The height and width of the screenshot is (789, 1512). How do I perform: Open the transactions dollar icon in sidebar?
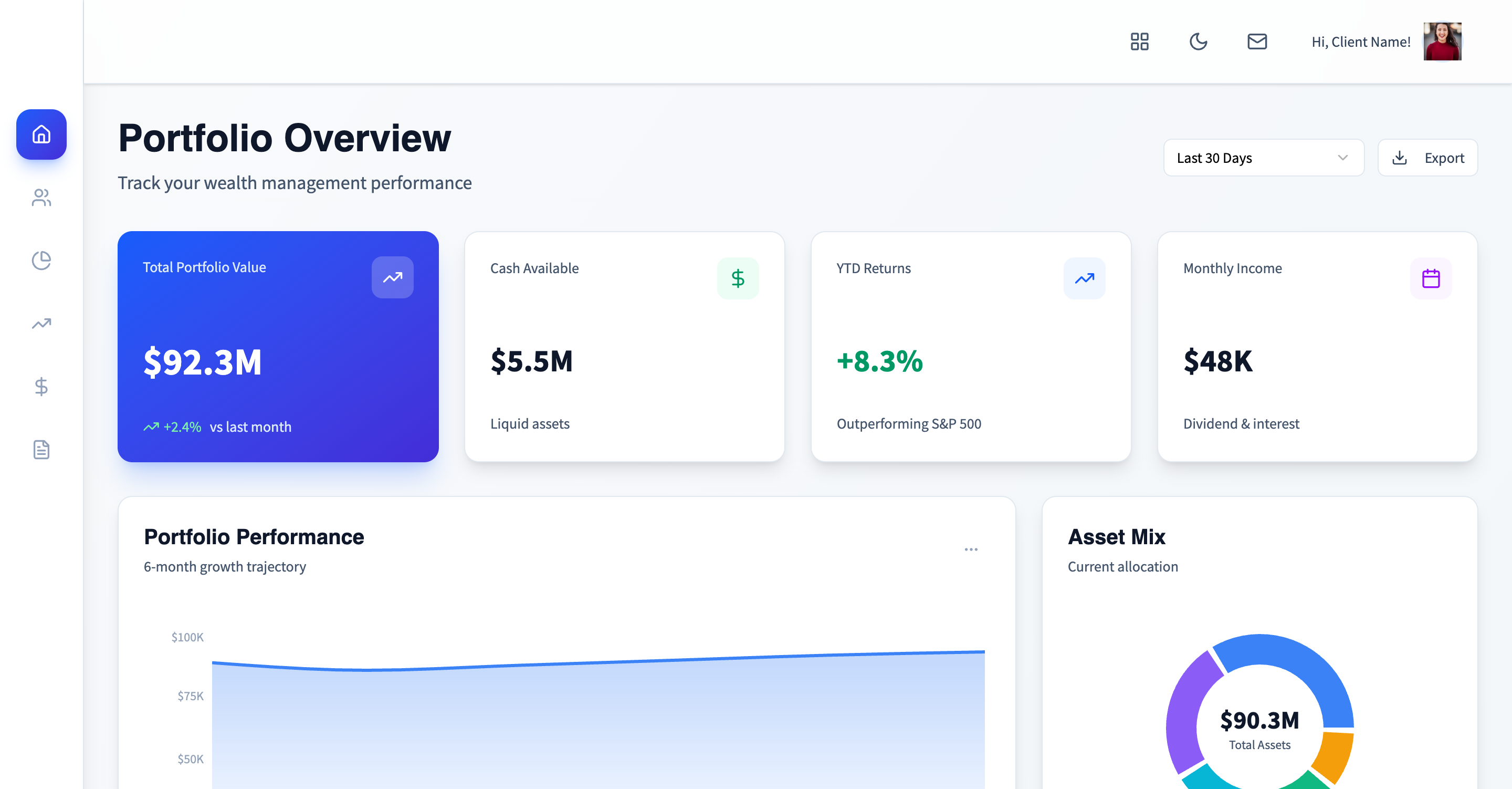coord(41,387)
